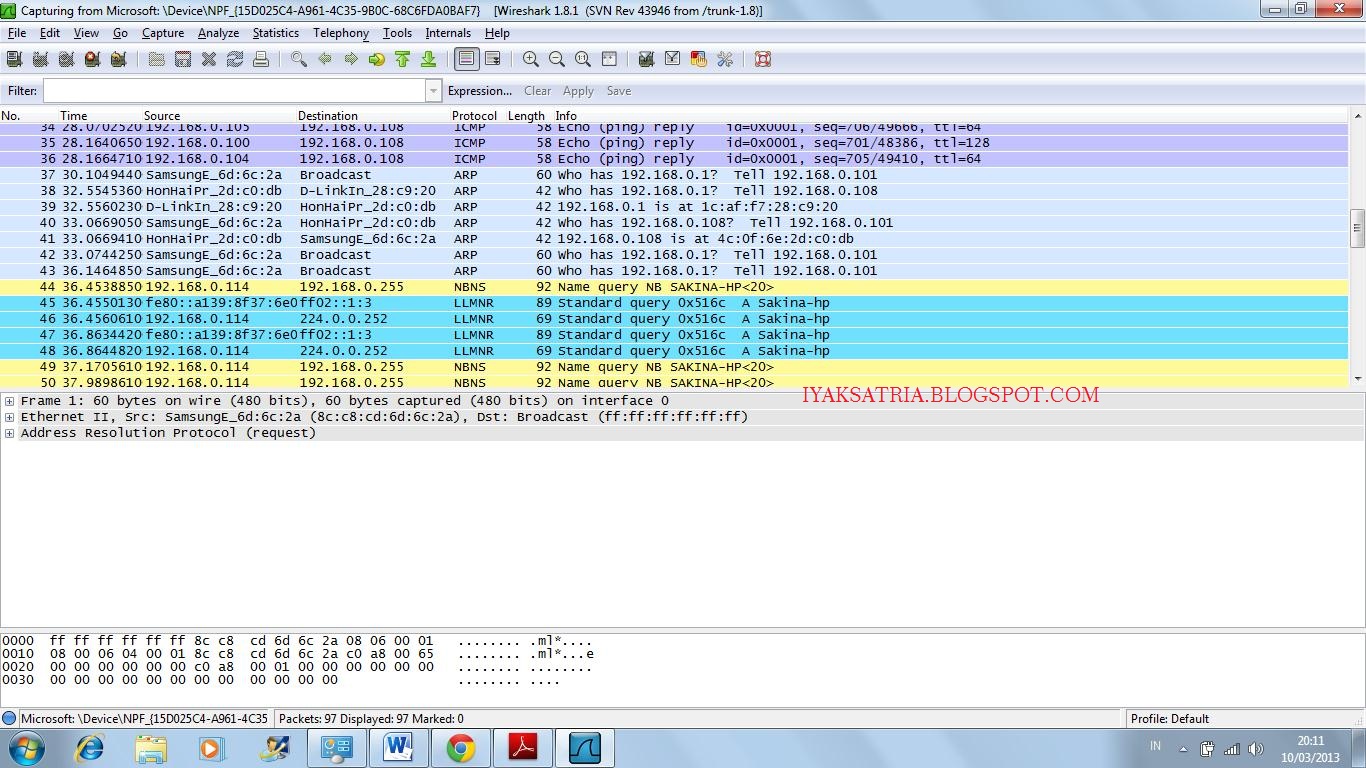Go to packet number icon
Screen dimensions: 1366x768
(377, 59)
